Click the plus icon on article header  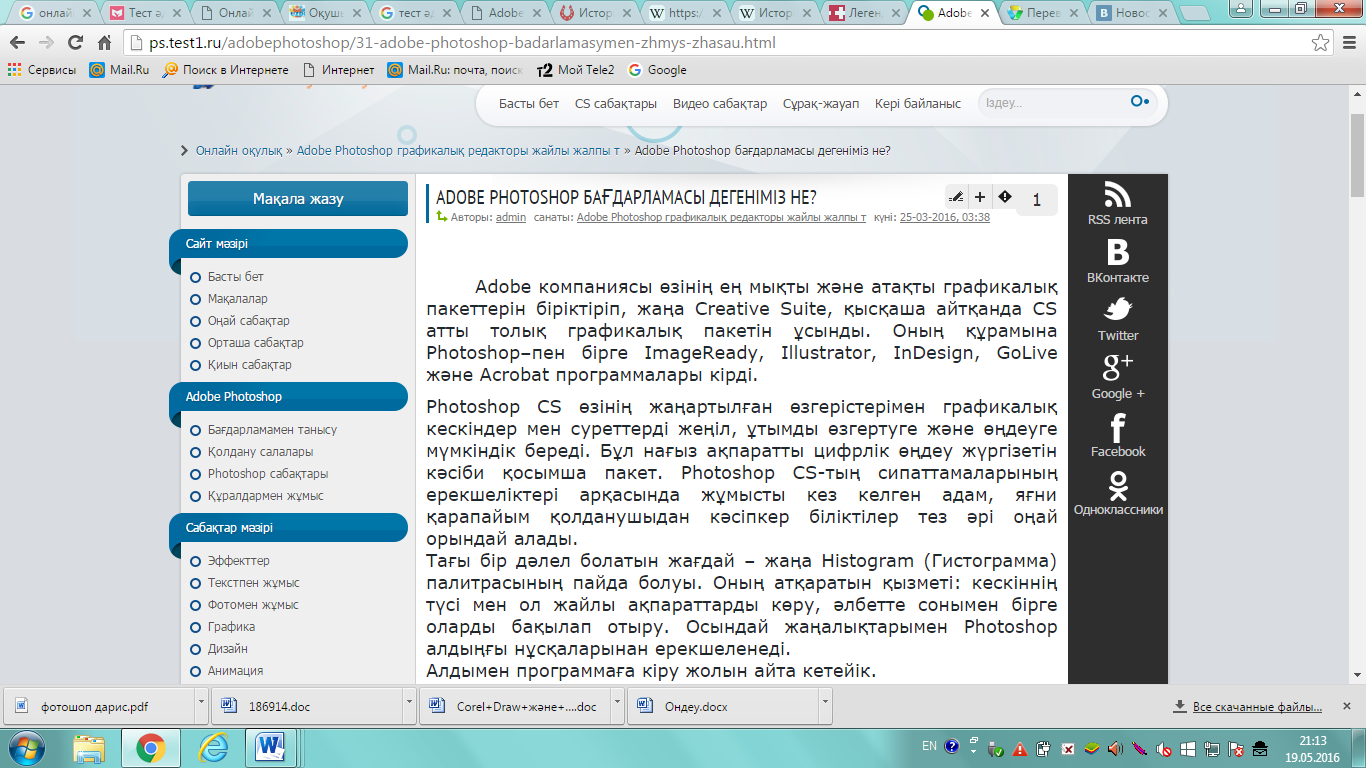(x=980, y=197)
